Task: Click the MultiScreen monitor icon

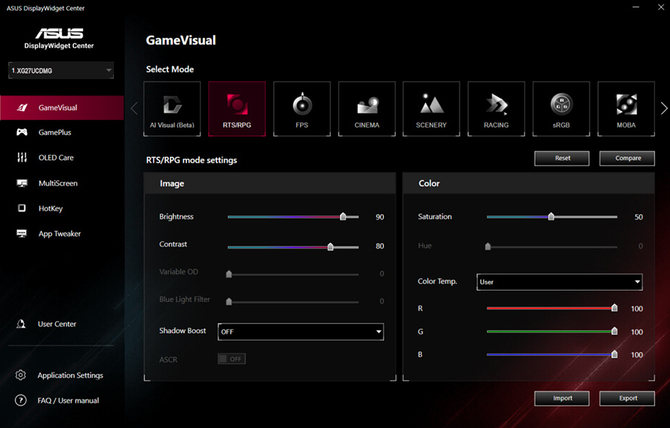Action: (22, 183)
